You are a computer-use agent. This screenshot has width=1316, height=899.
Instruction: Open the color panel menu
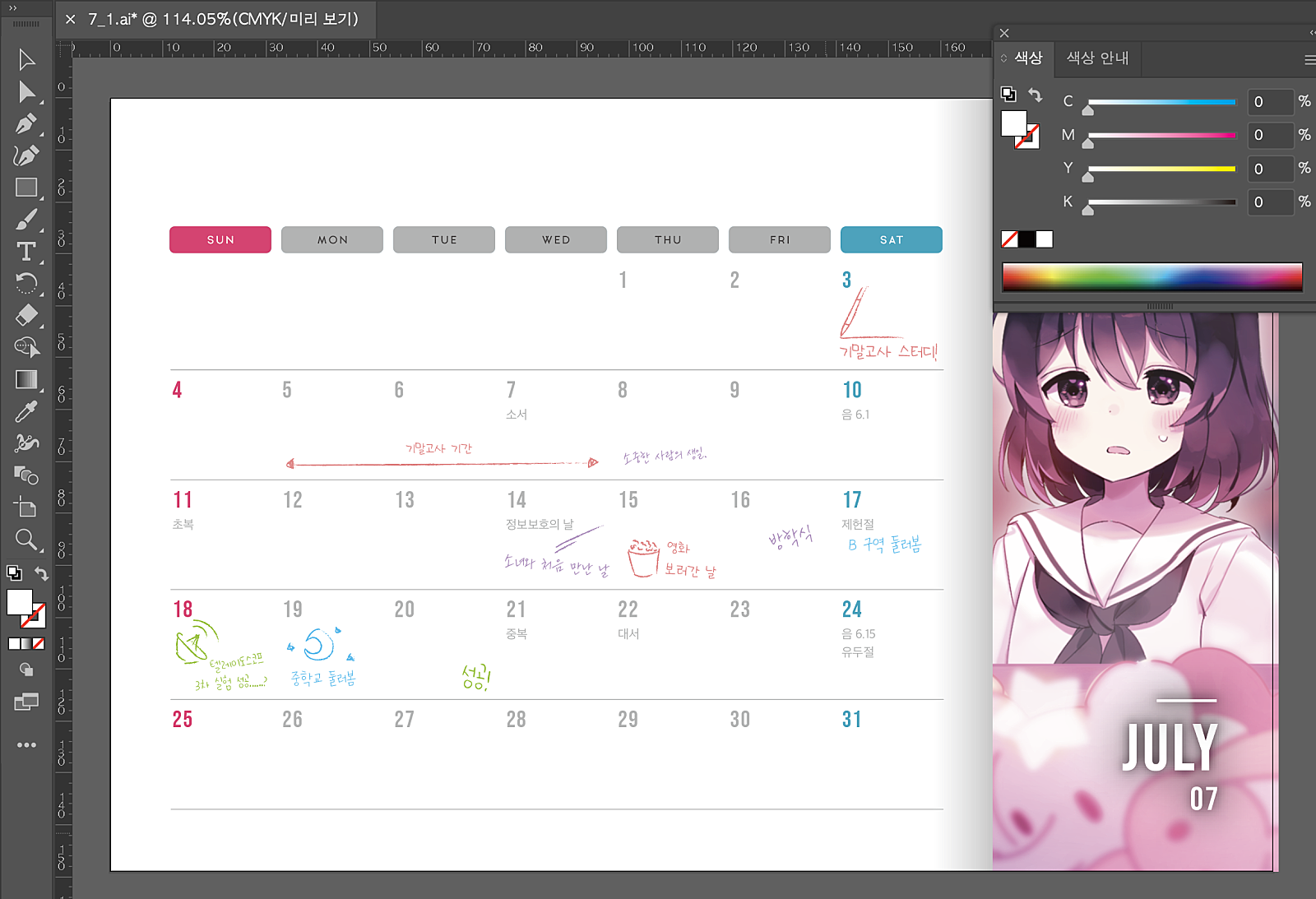pyautogui.click(x=1309, y=59)
